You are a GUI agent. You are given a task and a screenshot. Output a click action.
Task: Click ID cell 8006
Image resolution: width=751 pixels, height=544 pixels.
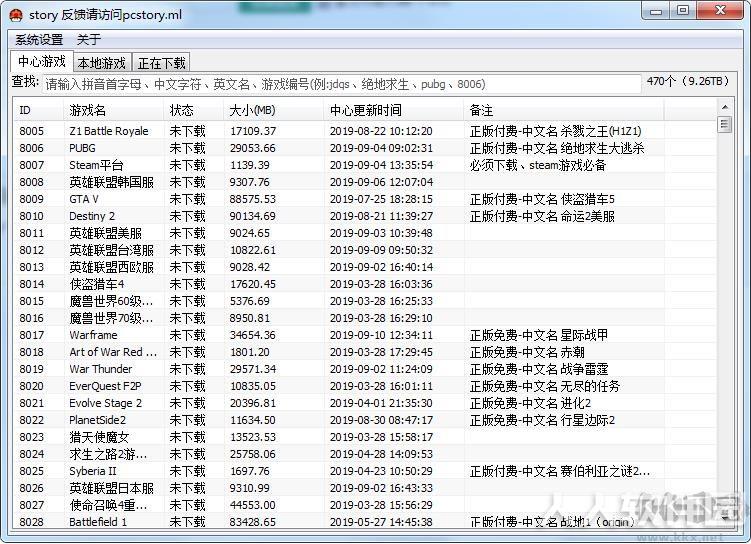31,148
